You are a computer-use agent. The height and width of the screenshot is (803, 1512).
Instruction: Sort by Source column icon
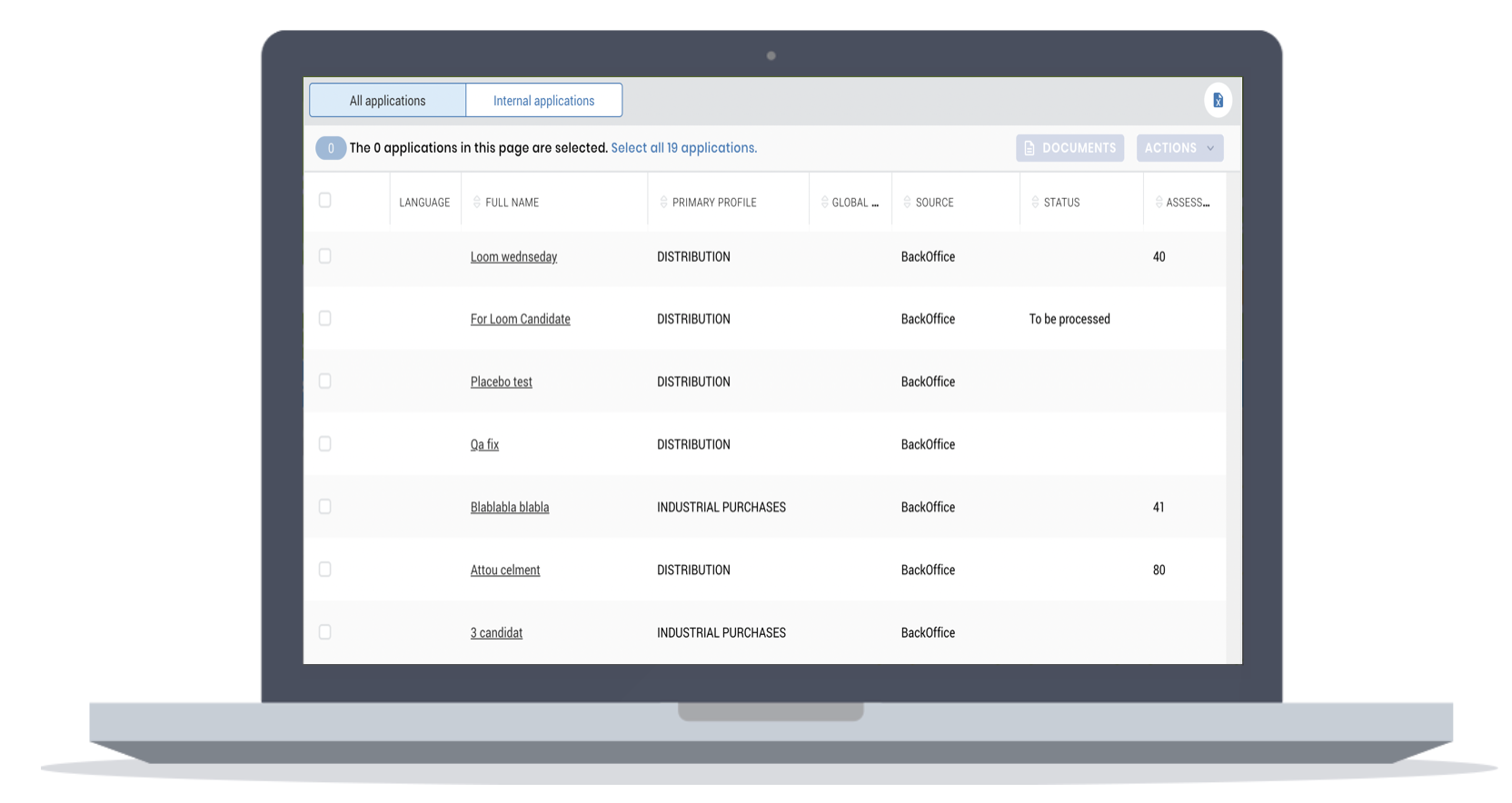[907, 203]
